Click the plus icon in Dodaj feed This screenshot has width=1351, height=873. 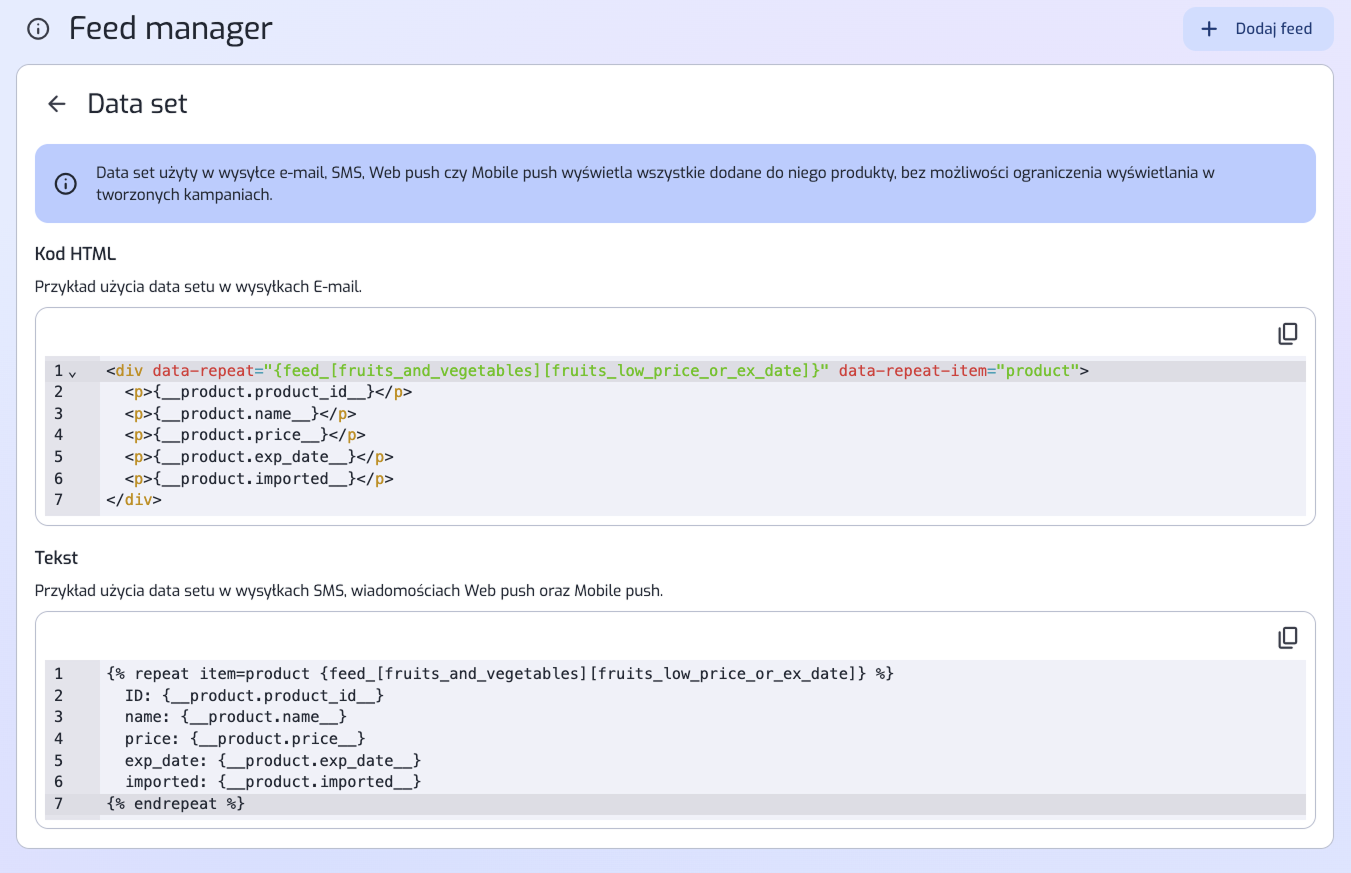tap(1209, 29)
